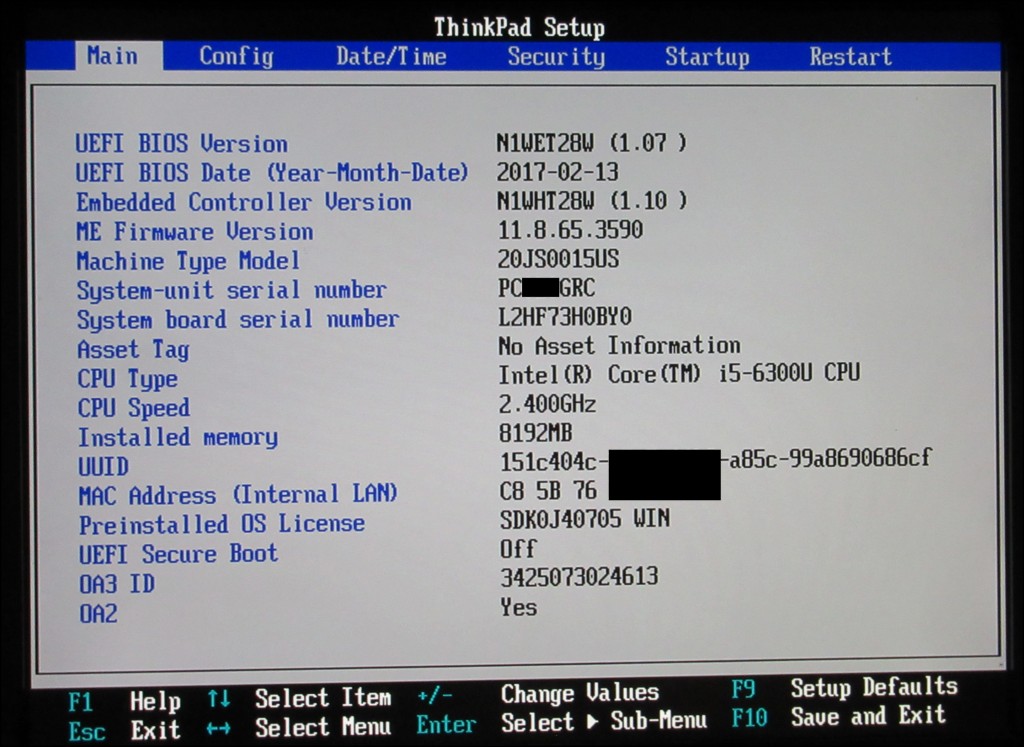Click the up/down arrows Select Item icon
This screenshot has height=747, width=1024.
219,699
